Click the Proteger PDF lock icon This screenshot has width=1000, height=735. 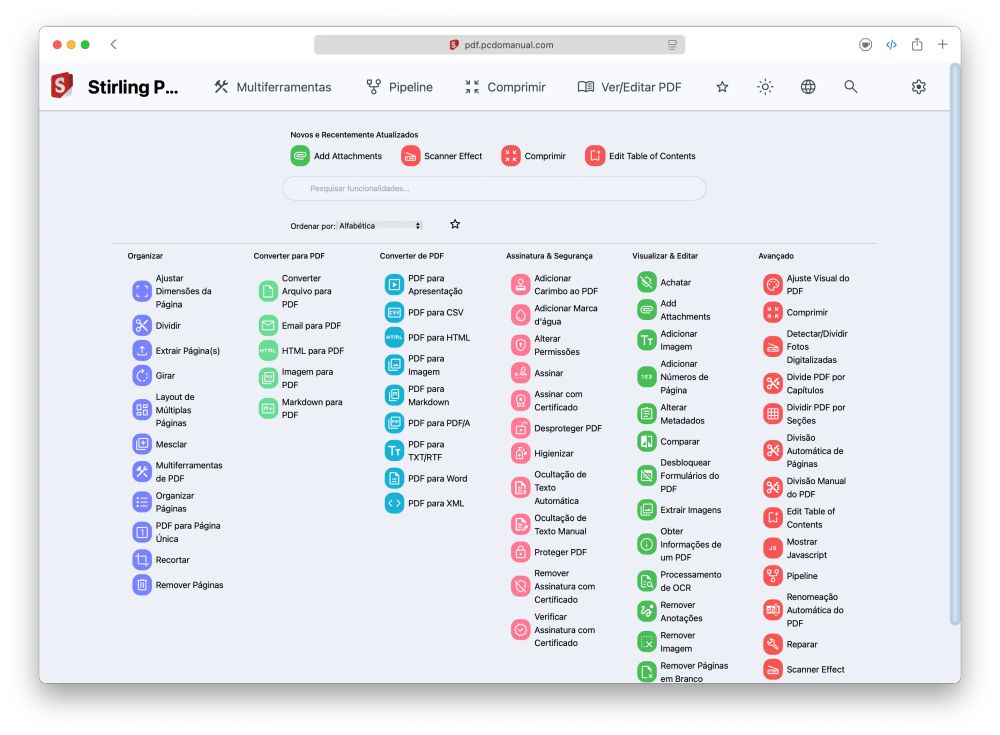[x=520, y=552]
